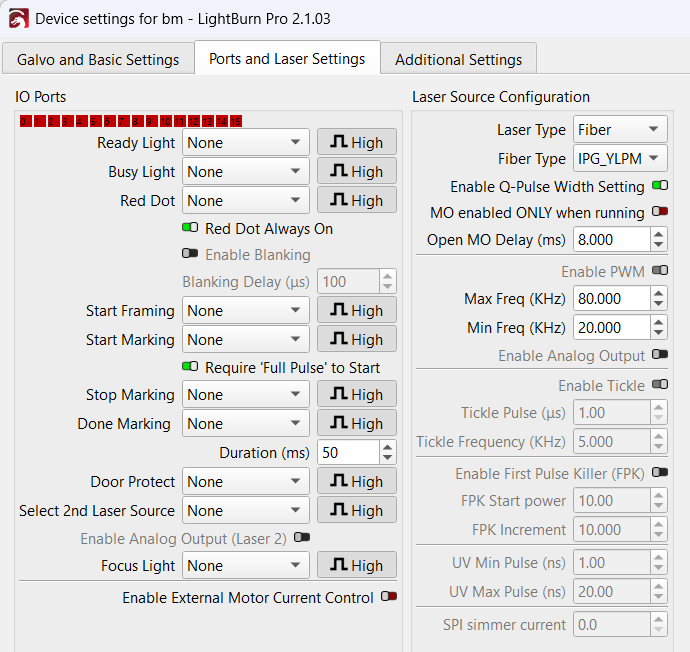
Task: Click Duration (ms) value field
Action: click(x=348, y=452)
